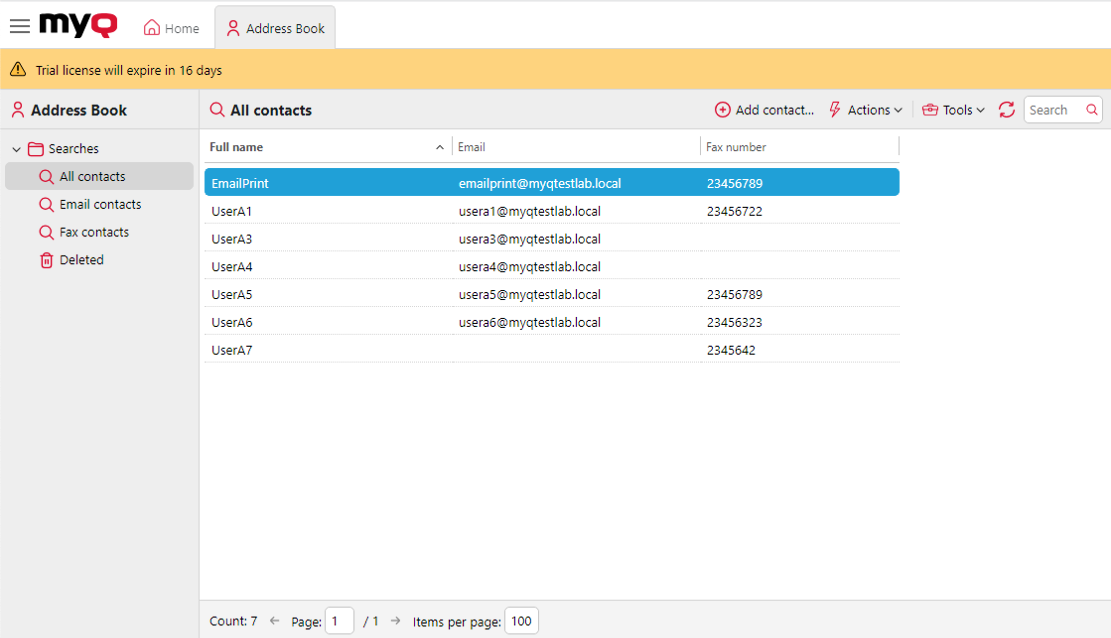
Task: Click the trial license warning icon
Action: coord(18,70)
